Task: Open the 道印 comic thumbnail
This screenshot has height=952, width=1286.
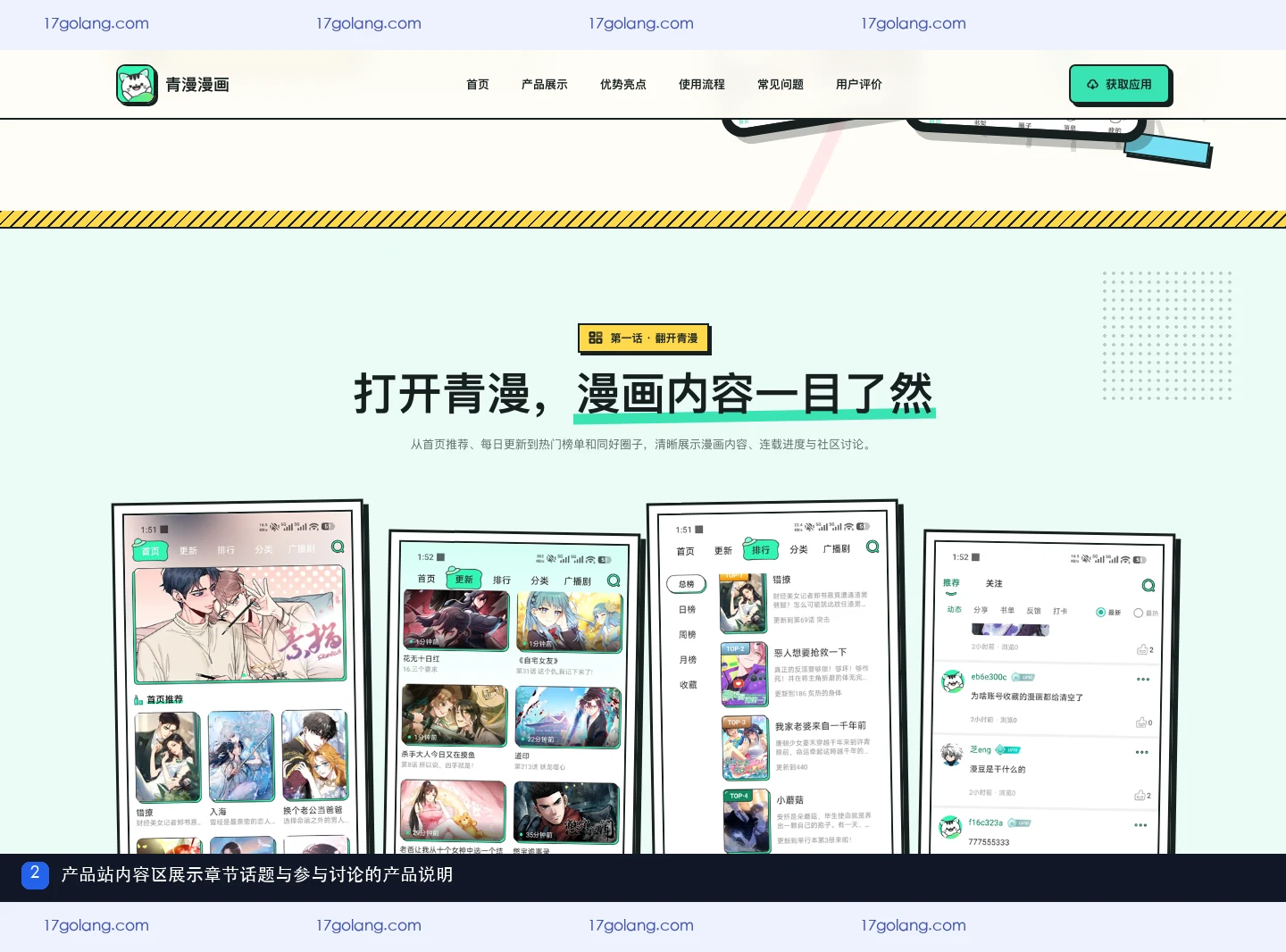Action: (x=567, y=717)
